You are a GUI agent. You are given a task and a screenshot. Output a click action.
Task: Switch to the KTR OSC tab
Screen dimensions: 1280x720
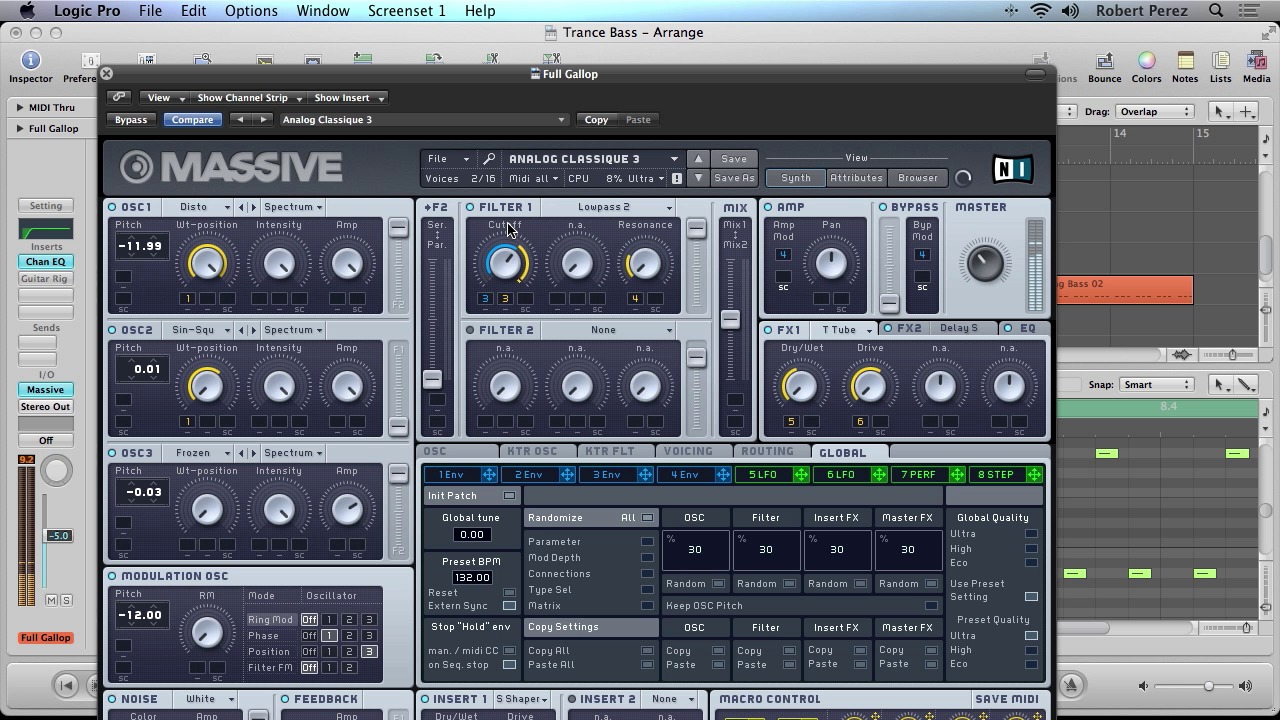531,452
